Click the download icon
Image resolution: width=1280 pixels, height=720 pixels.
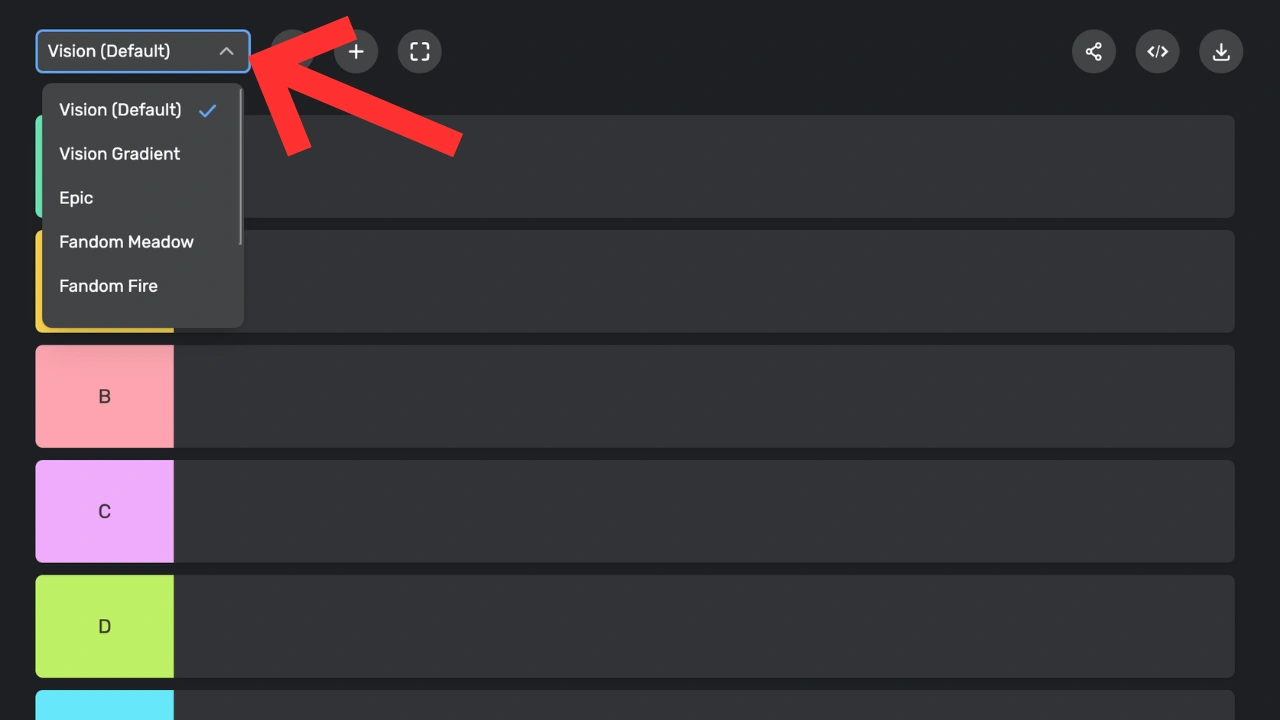(x=1221, y=51)
